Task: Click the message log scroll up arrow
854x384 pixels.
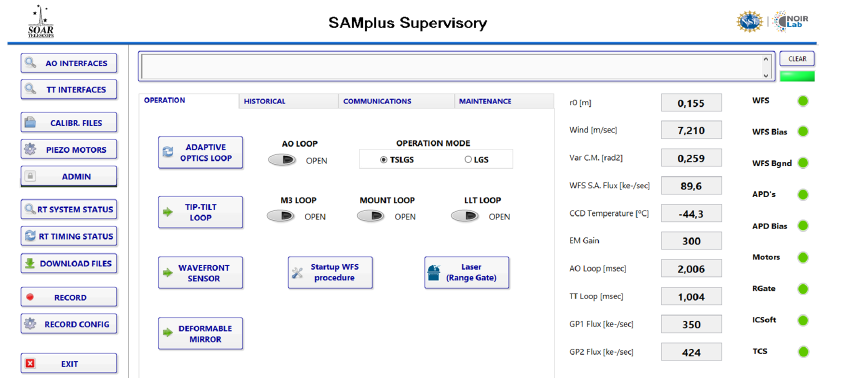Action: 766,59
